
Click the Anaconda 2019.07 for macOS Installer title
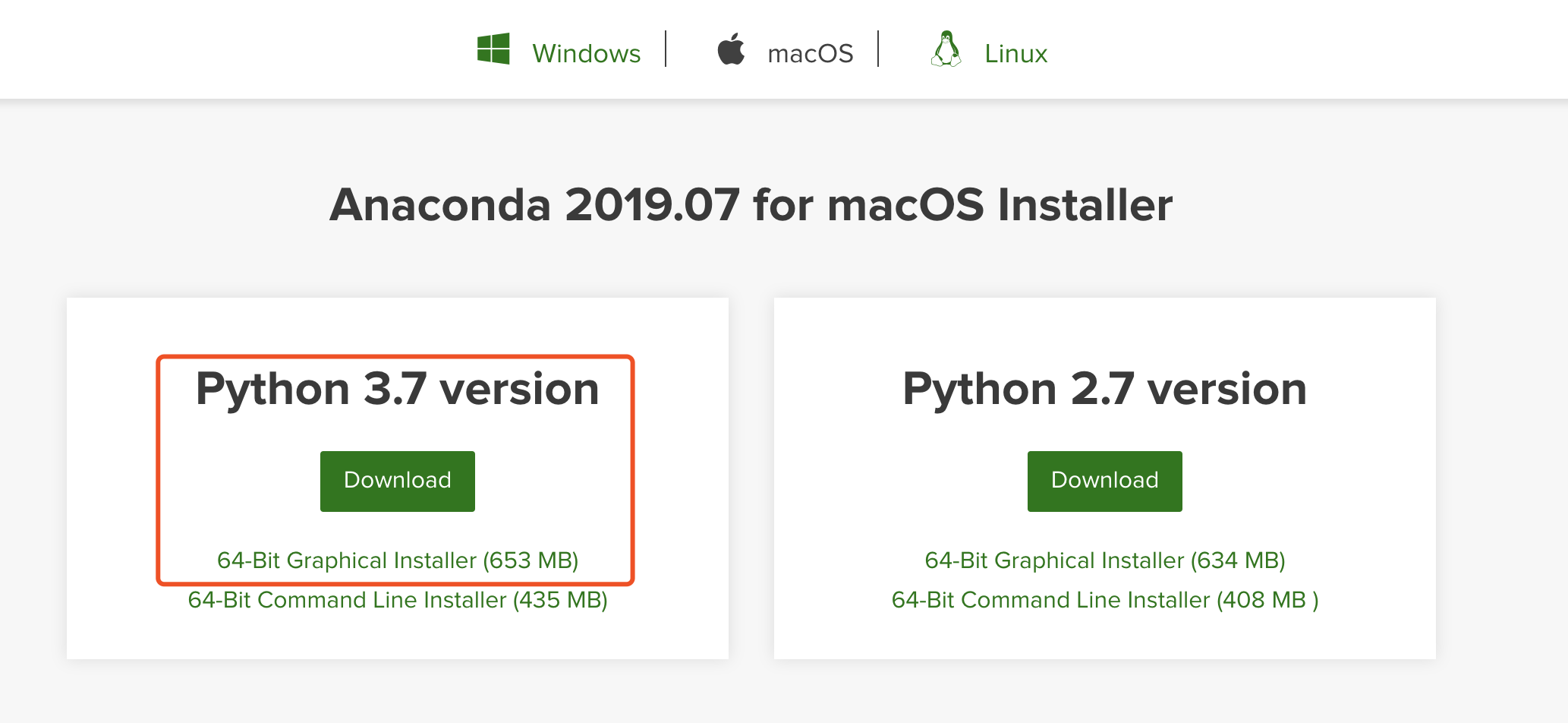[751, 205]
